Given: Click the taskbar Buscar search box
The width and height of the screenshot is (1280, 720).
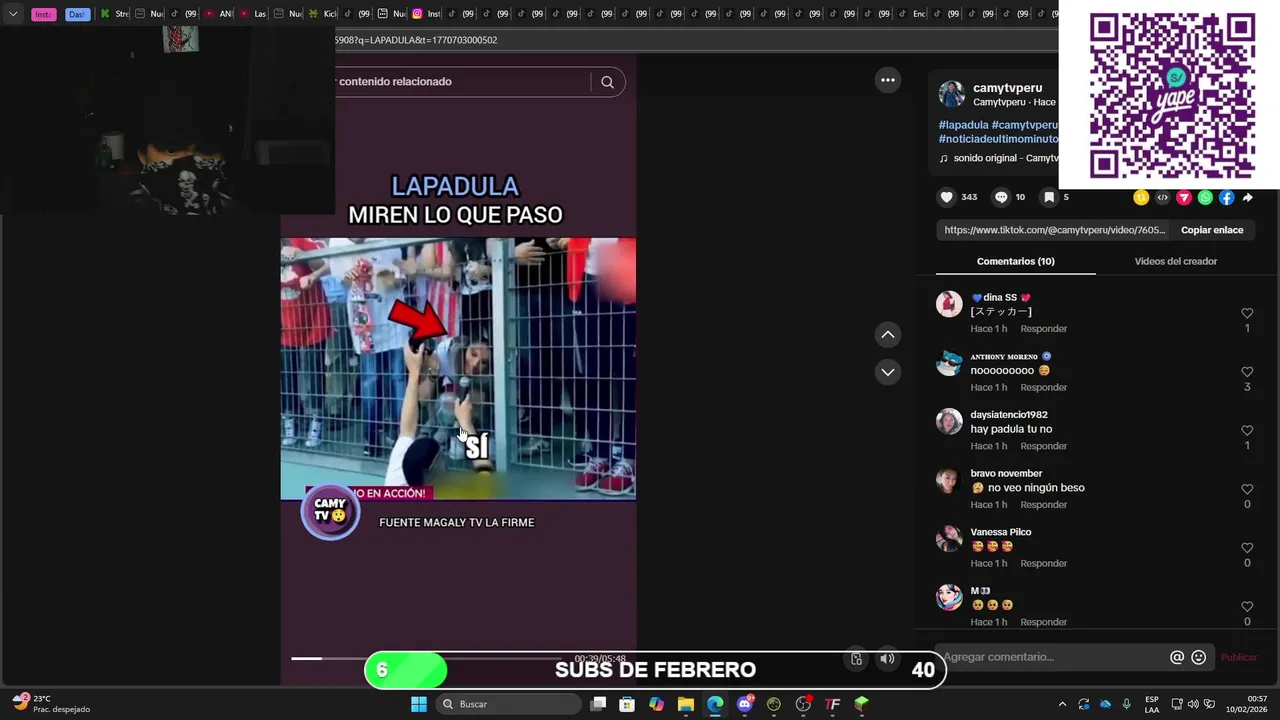Looking at the screenshot, I should 510,704.
